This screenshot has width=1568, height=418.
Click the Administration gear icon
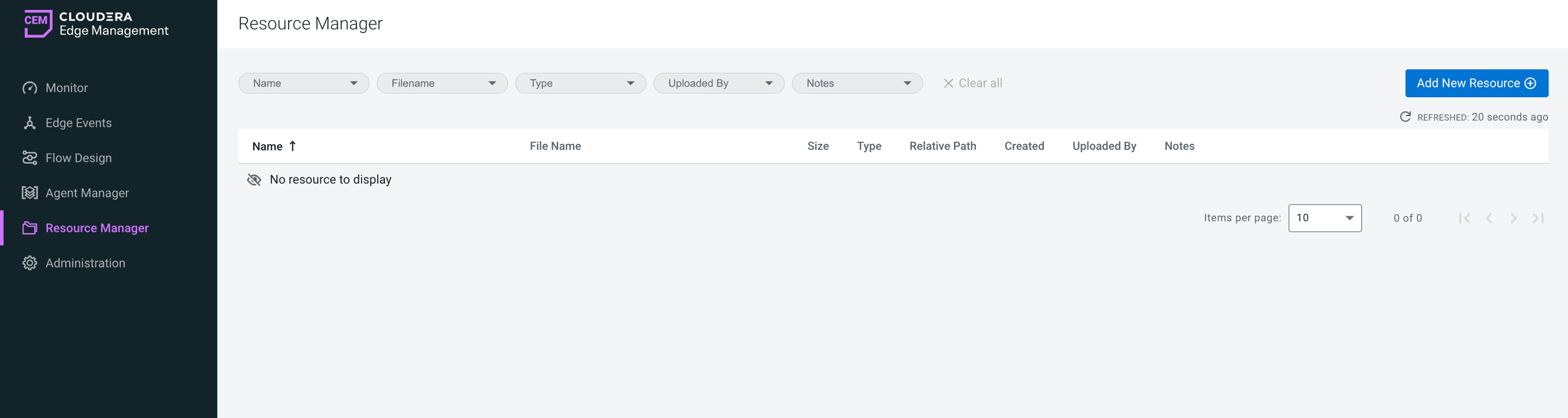coord(29,263)
